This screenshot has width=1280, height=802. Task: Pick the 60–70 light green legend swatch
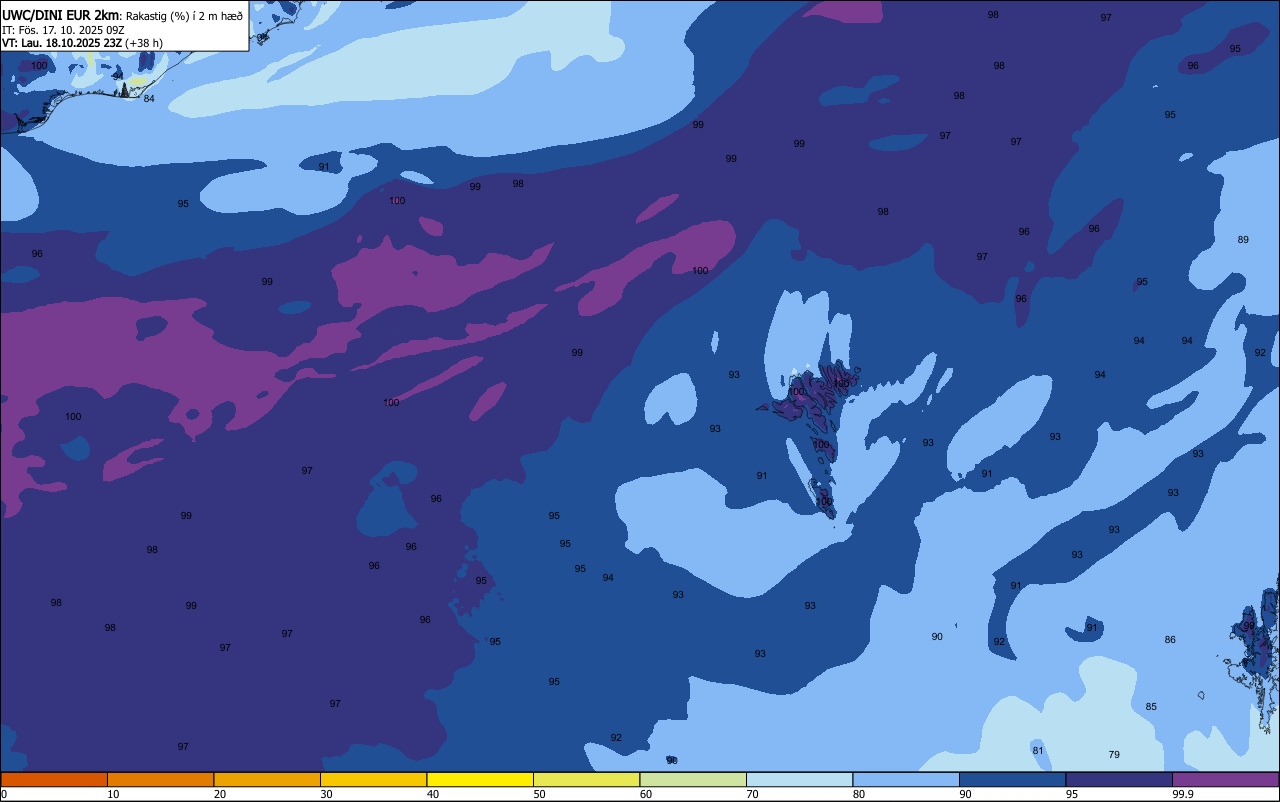(693, 779)
